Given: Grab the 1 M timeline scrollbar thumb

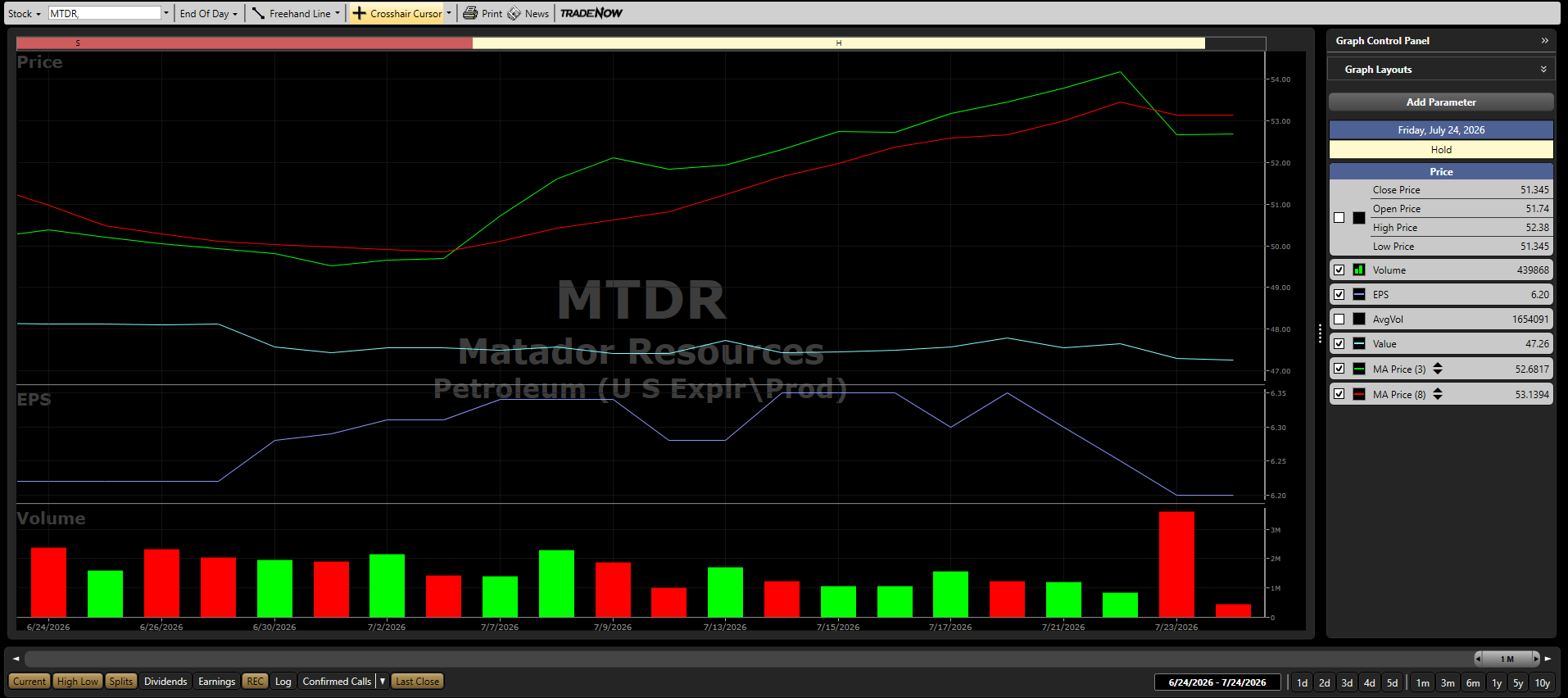Looking at the screenshot, I should coord(1507,659).
